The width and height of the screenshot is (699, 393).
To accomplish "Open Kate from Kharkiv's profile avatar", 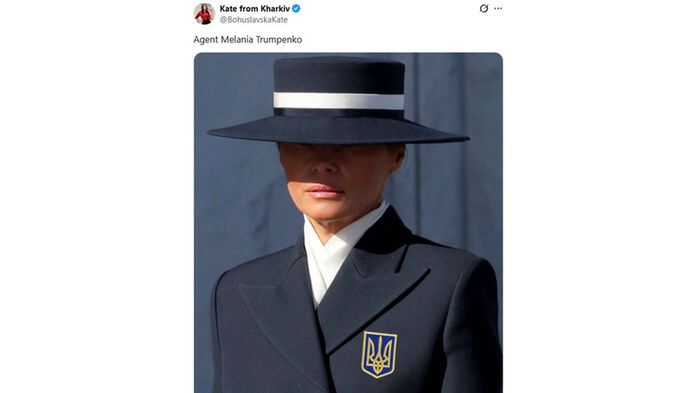I will click(204, 14).
